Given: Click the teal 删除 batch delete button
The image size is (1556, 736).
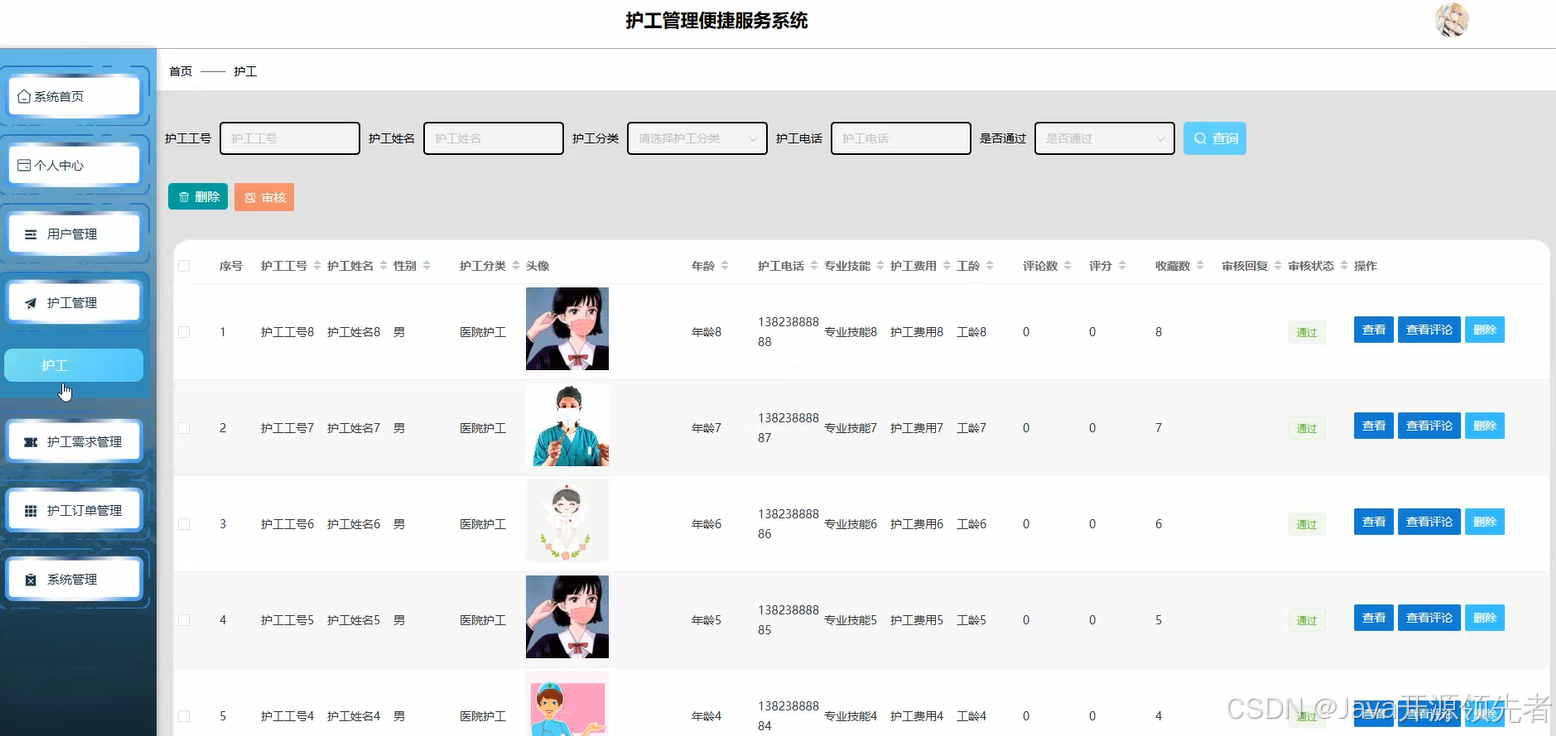Looking at the screenshot, I should coord(198,197).
